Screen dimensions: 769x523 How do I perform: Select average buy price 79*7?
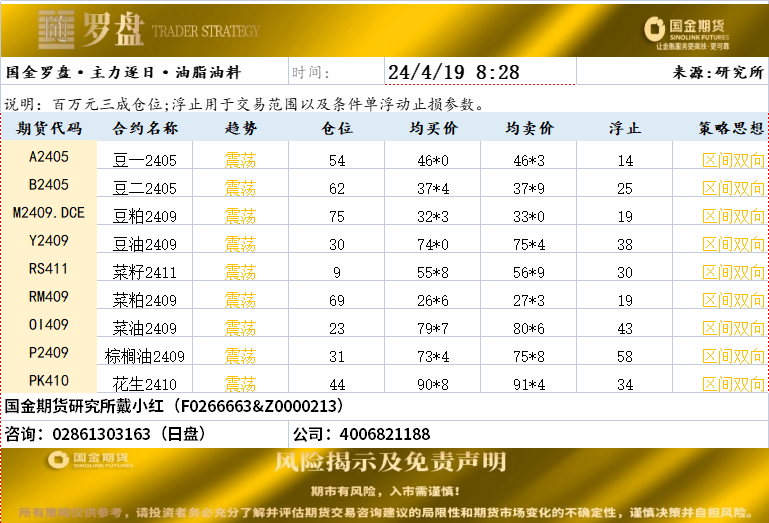click(x=433, y=329)
